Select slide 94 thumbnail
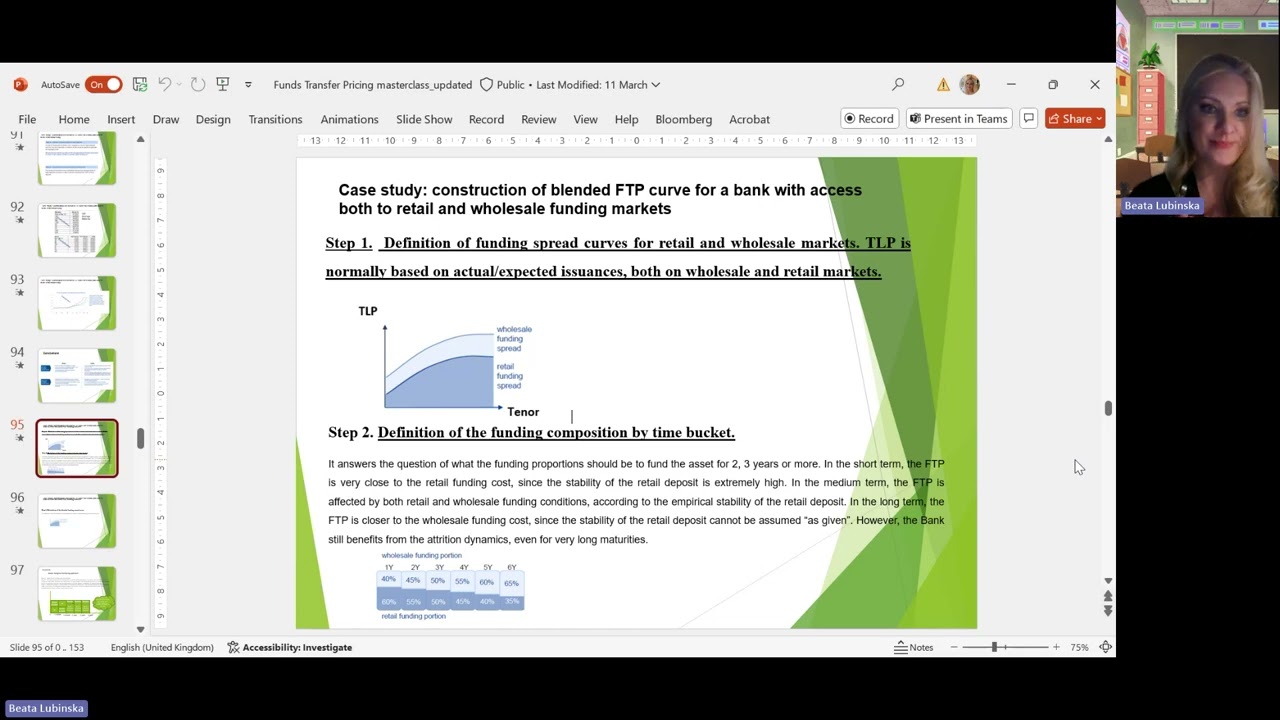Viewport: 1280px width, 720px height. (x=77, y=375)
